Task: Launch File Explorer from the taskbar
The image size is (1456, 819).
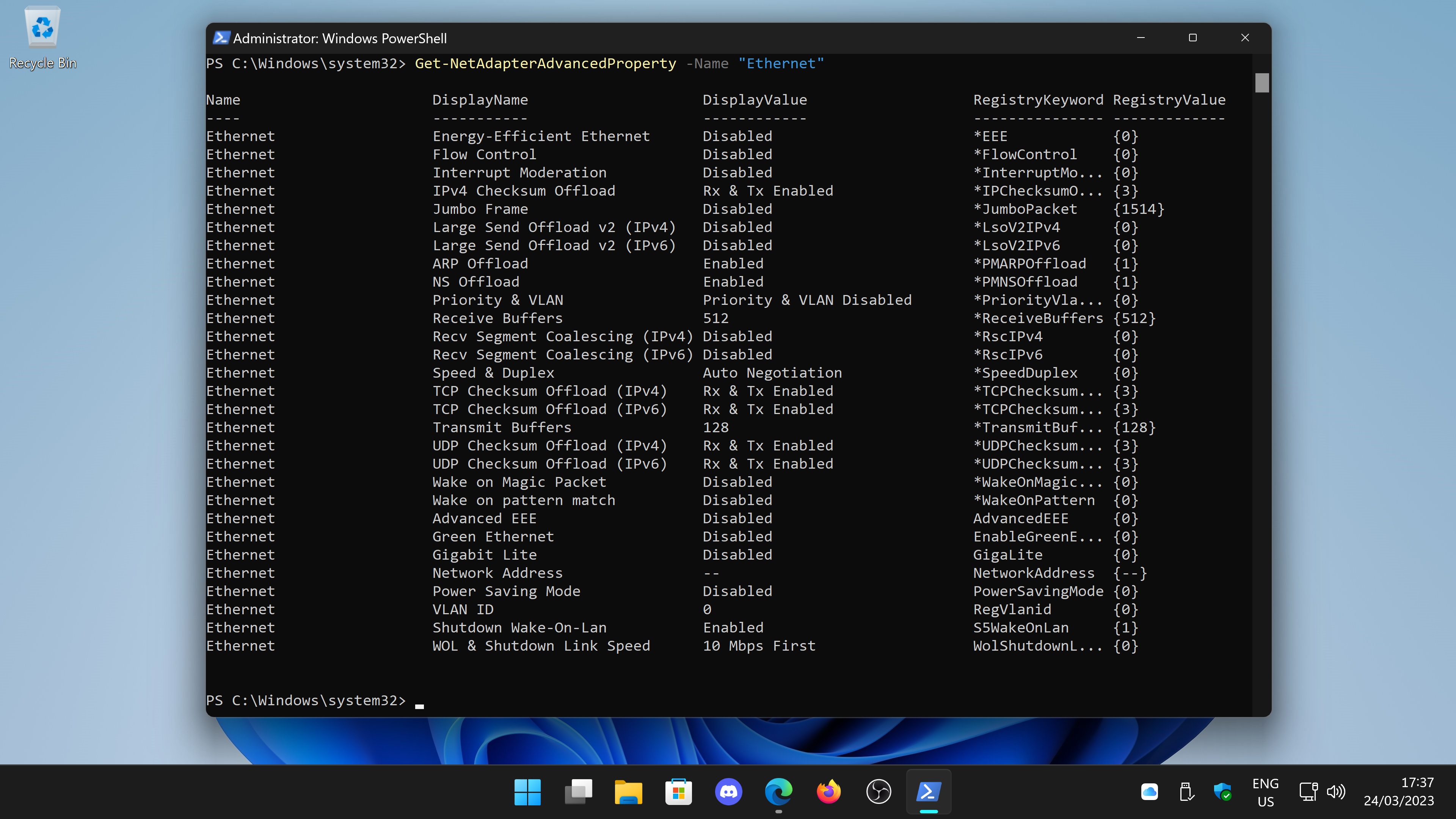Action: [628, 792]
